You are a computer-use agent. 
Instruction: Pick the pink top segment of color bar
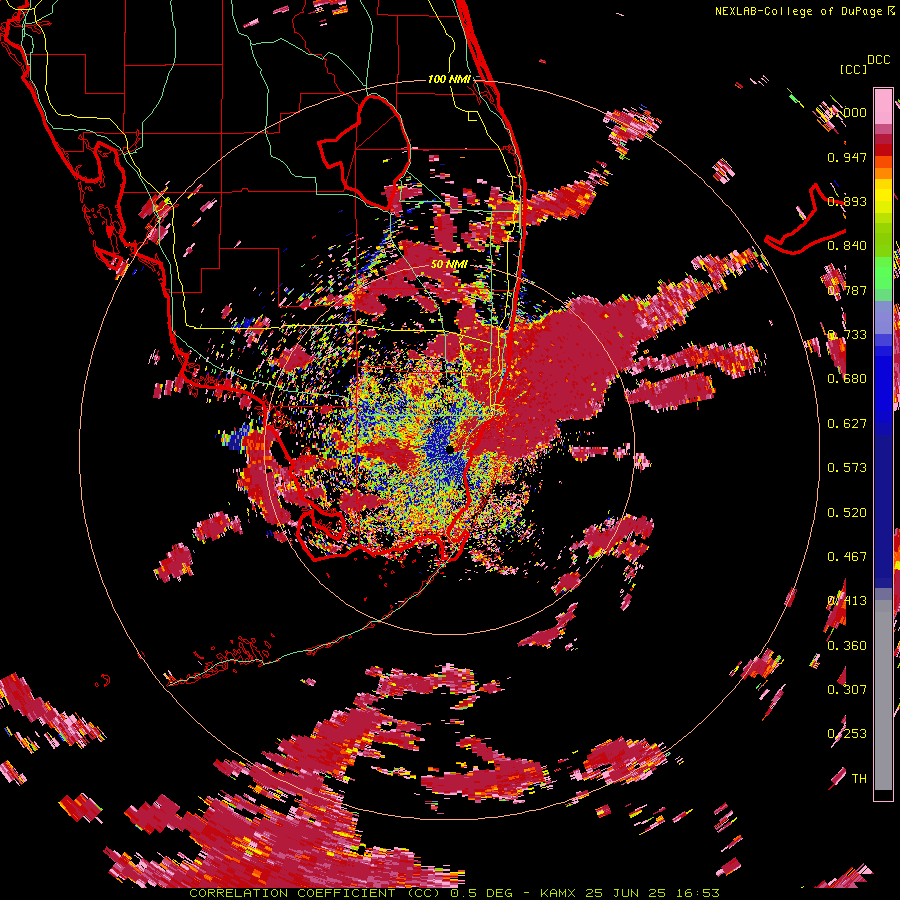click(x=883, y=106)
